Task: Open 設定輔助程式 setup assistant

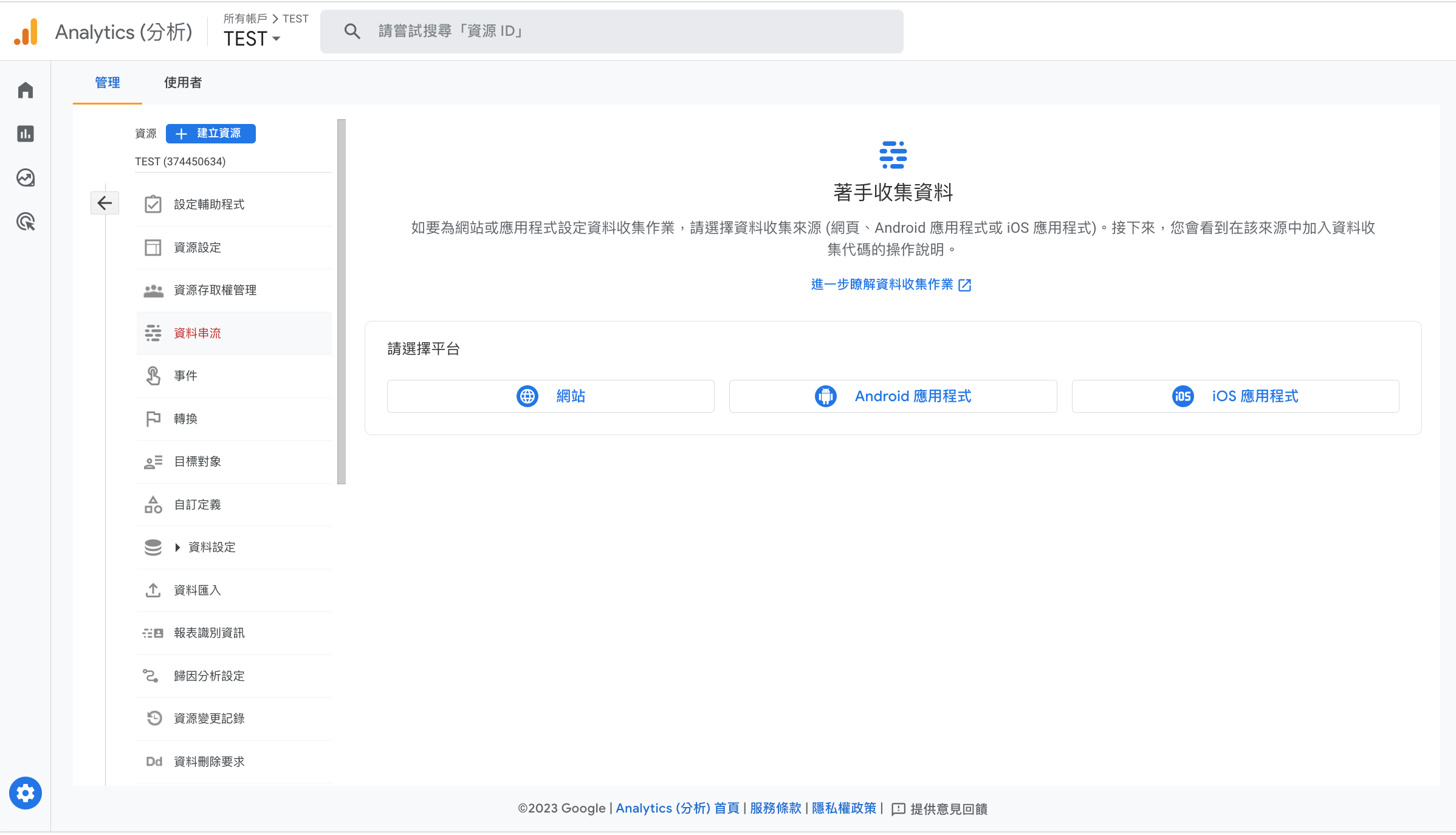Action: coord(209,205)
